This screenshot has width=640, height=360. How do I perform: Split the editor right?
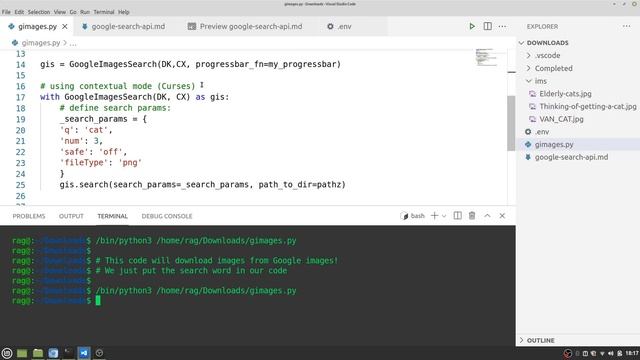487,26
